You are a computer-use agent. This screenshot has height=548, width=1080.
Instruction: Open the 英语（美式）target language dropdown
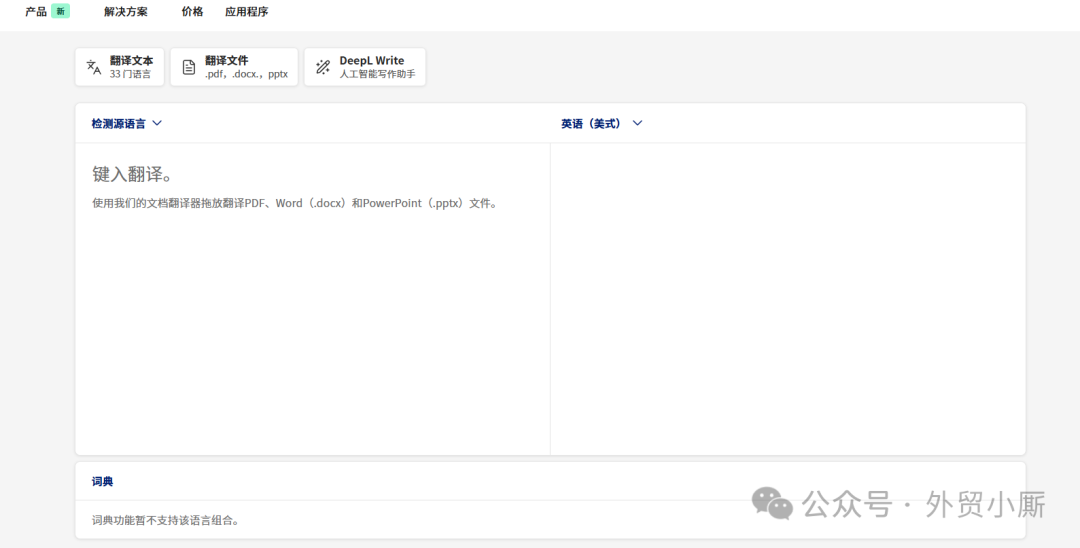[601, 123]
